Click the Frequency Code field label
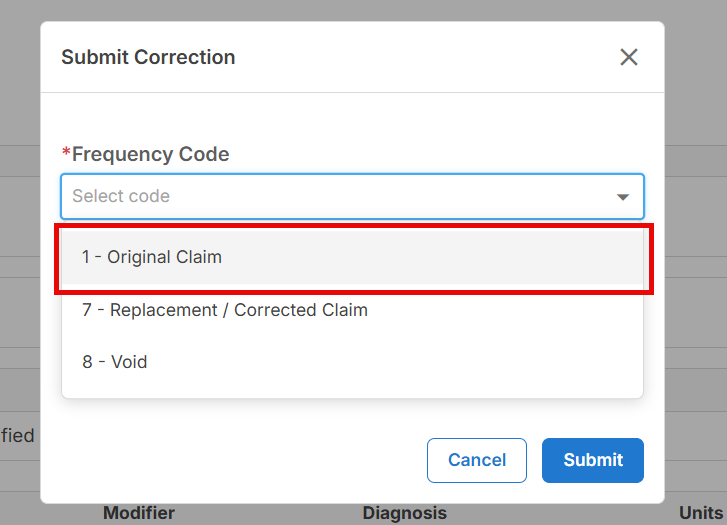Viewport: 727px width, 525px height. (x=150, y=154)
